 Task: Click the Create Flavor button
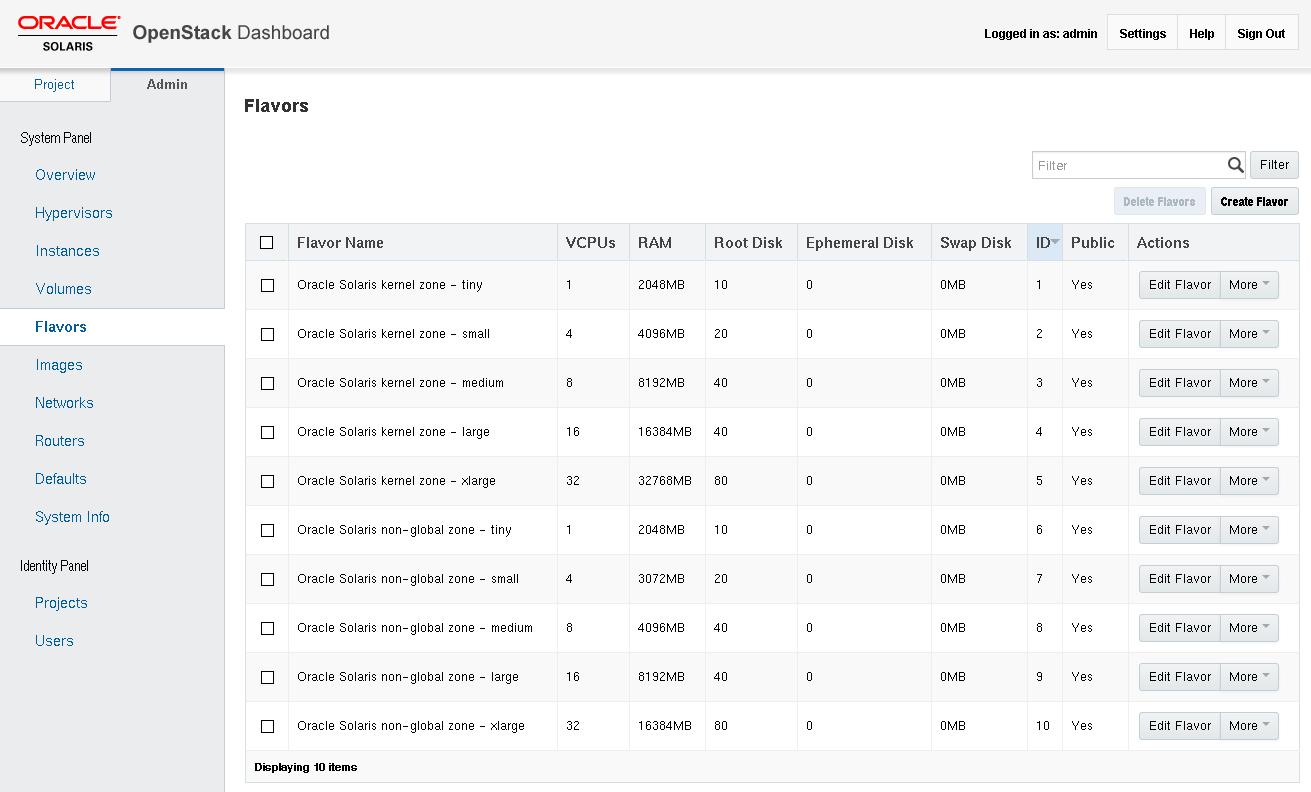(1254, 202)
